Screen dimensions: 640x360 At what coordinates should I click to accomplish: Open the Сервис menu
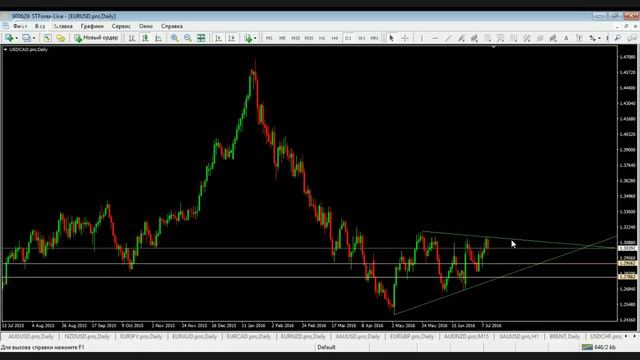click(121, 26)
